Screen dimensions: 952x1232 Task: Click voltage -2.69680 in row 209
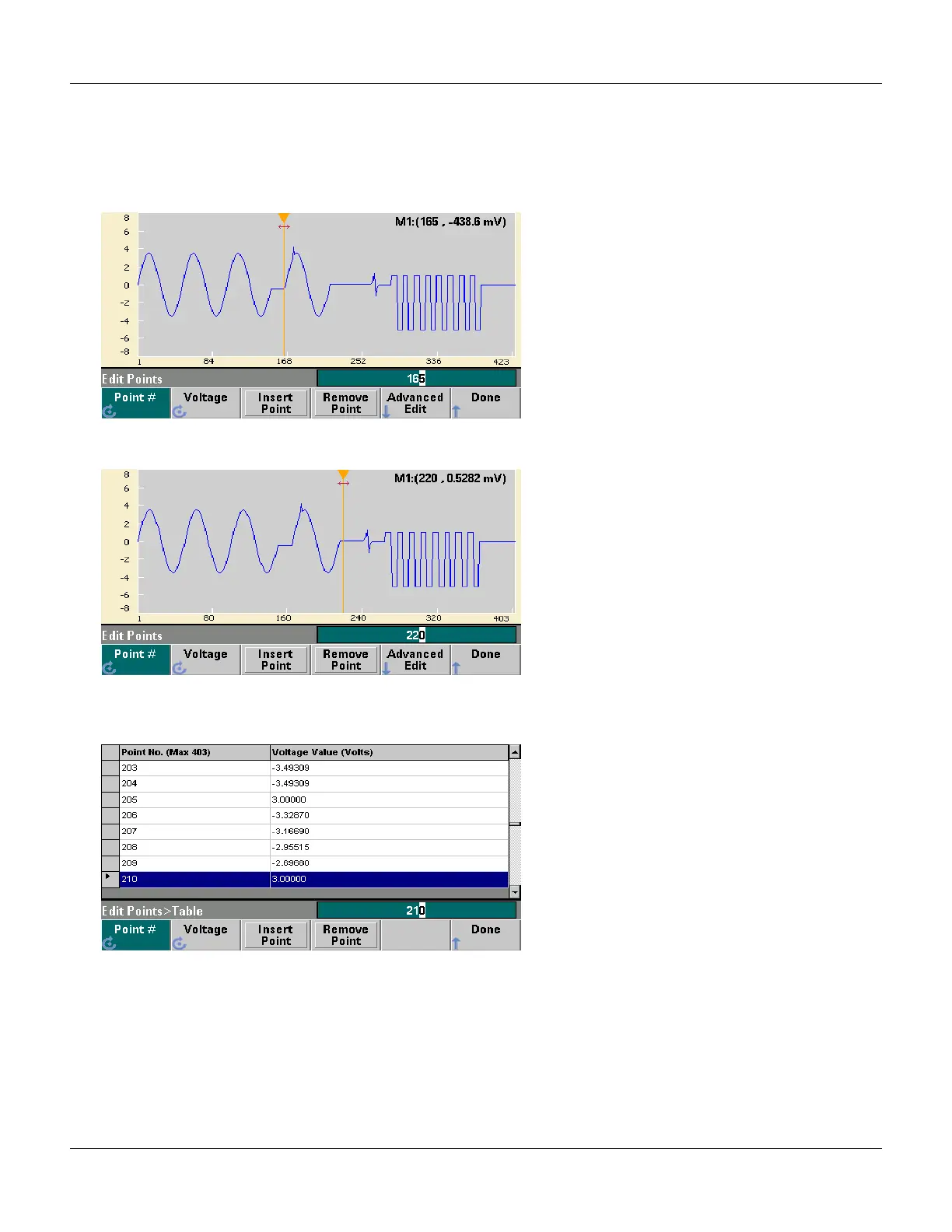(x=389, y=863)
